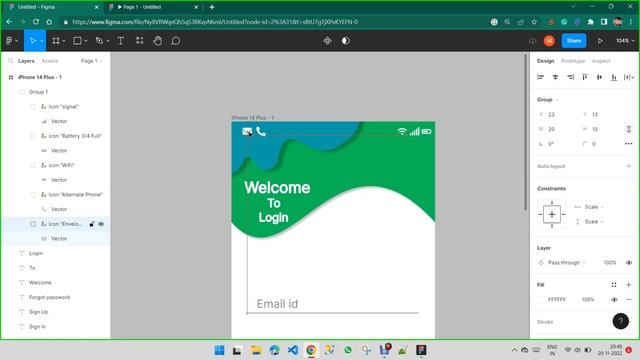Open horizontal constraint Scale dropdown

click(589, 207)
